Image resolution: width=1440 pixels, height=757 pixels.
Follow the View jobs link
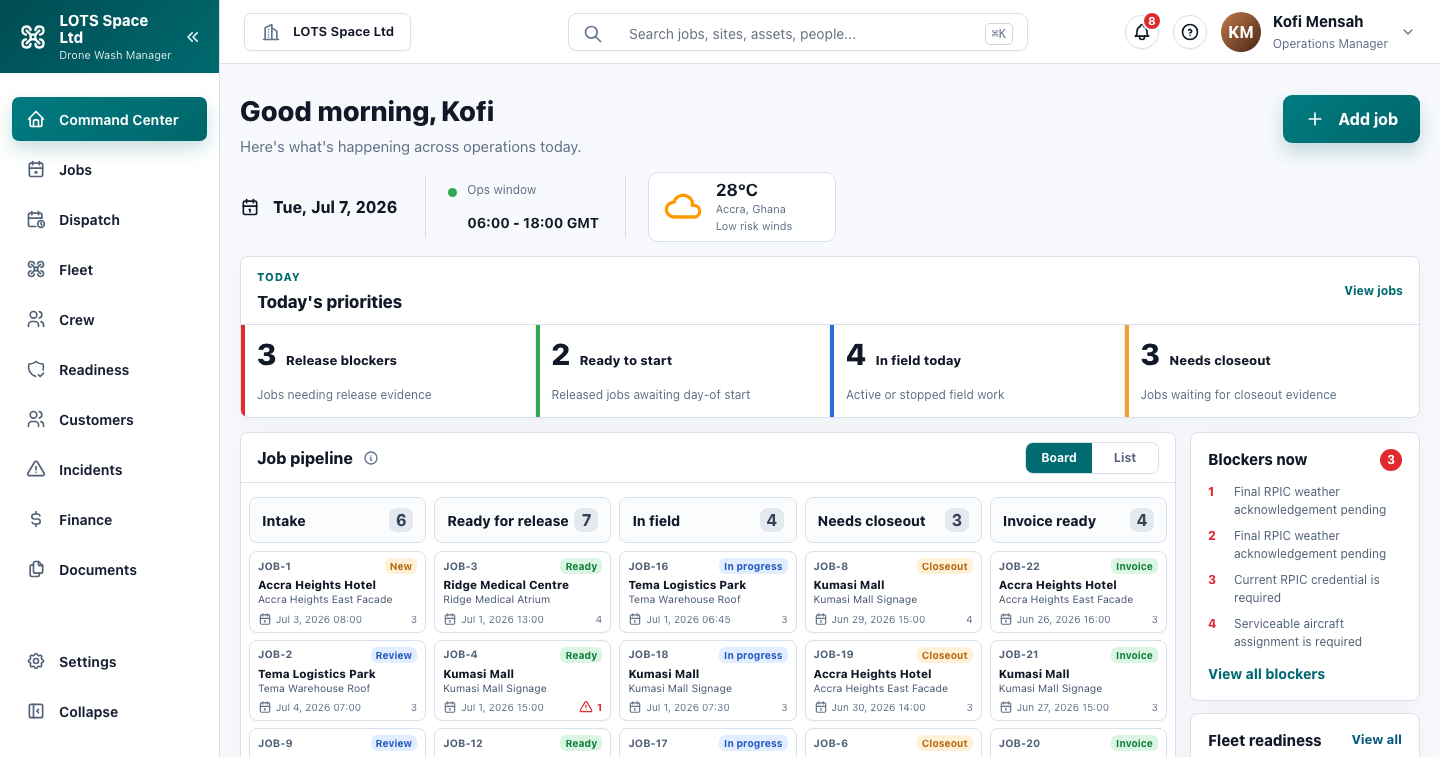coord(1373,291)
